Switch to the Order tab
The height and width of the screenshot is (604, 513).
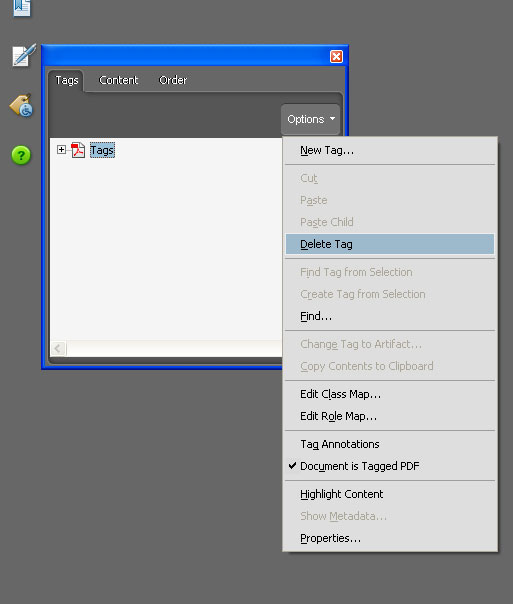click(x=173, y=80)
